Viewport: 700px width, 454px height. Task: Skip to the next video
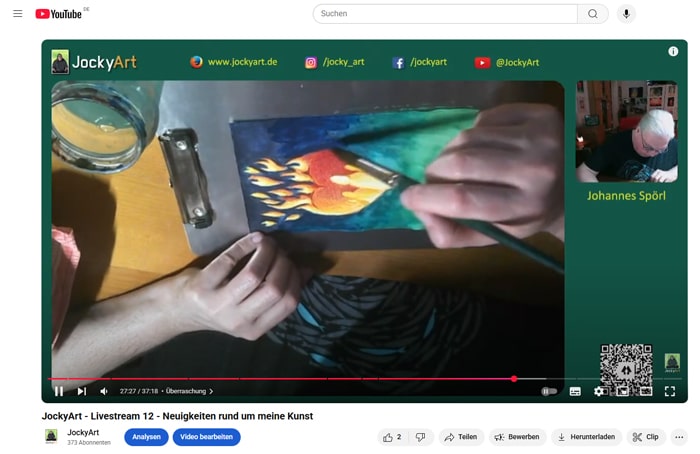[x=82, y=391]
